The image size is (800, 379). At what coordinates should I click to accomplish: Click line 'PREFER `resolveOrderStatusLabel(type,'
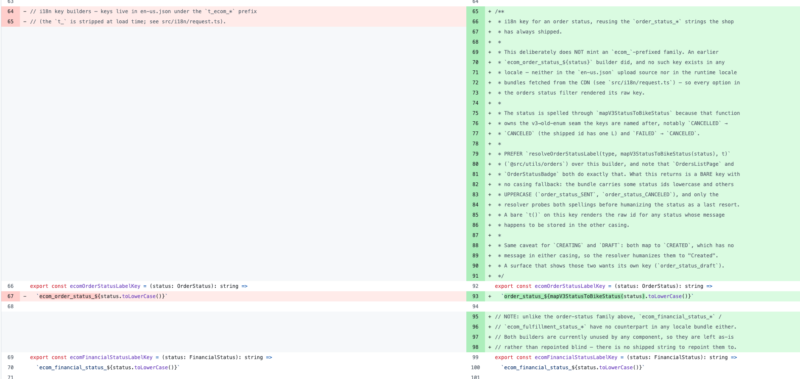[x=614, y=154]
